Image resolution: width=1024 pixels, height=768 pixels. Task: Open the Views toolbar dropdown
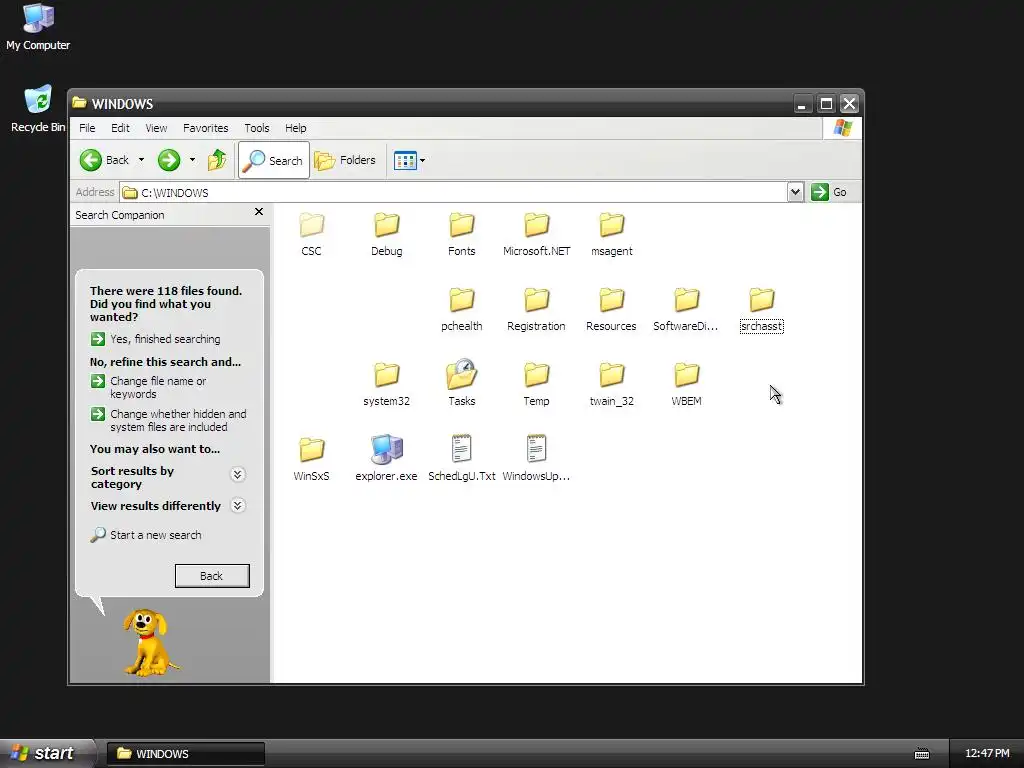click(409, 160)
